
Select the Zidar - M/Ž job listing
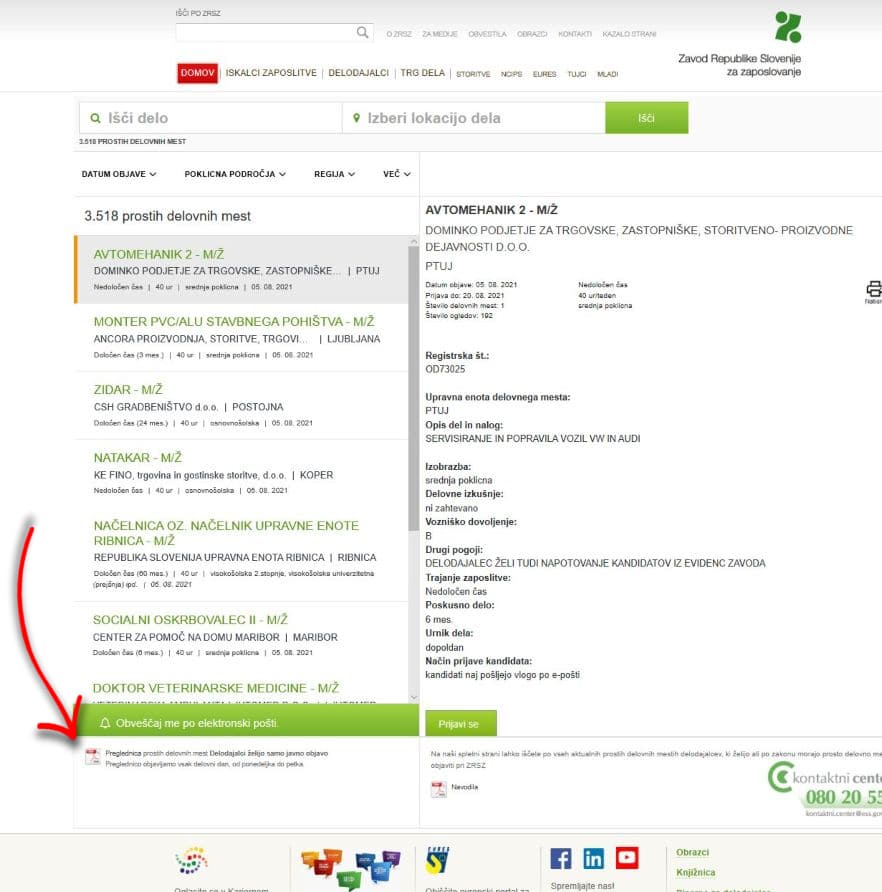128,389
